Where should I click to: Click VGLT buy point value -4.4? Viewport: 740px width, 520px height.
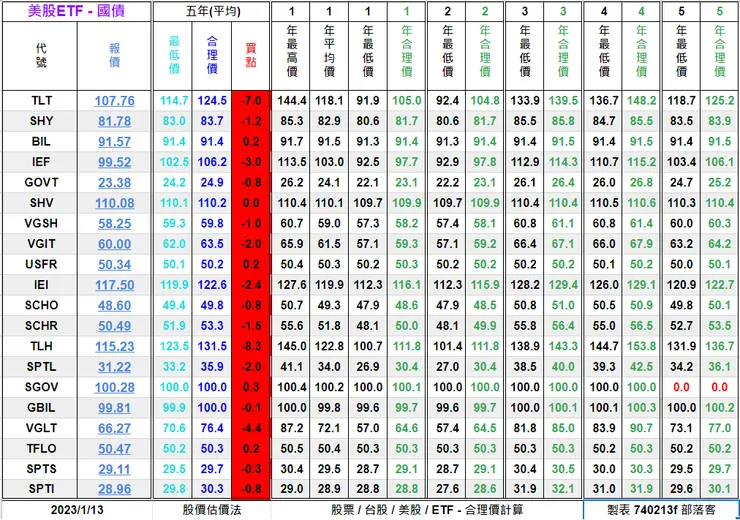click(251, 428)
